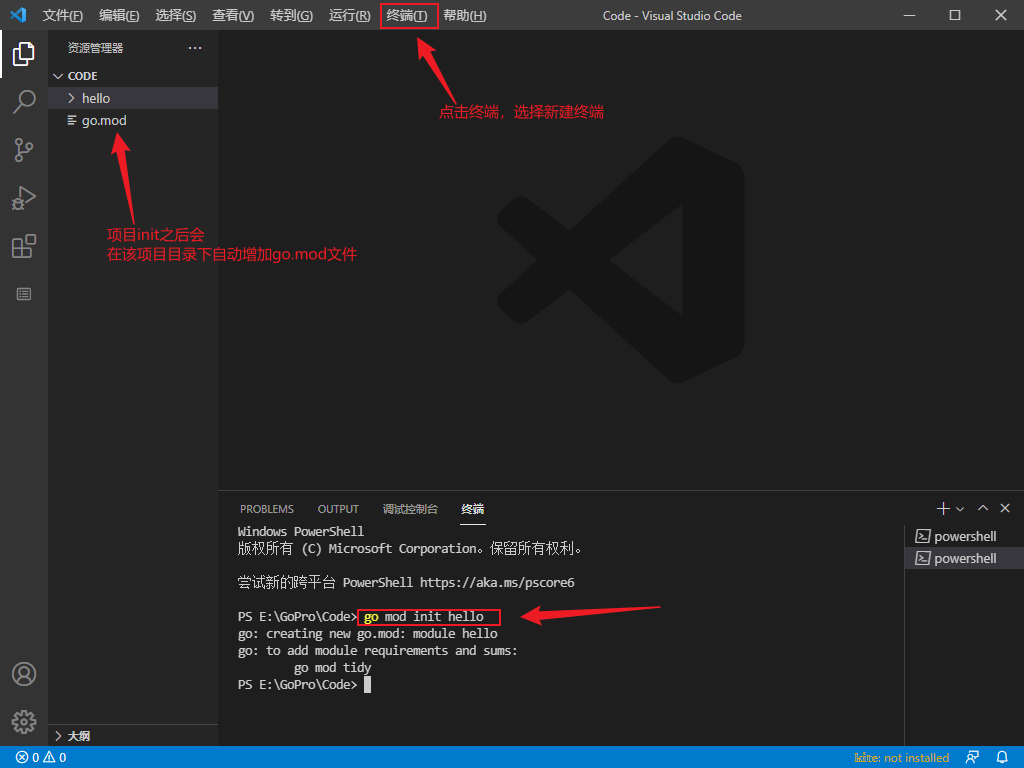Click the notifications bell in status bar
1024x768 pixels.
[1002, 758]
